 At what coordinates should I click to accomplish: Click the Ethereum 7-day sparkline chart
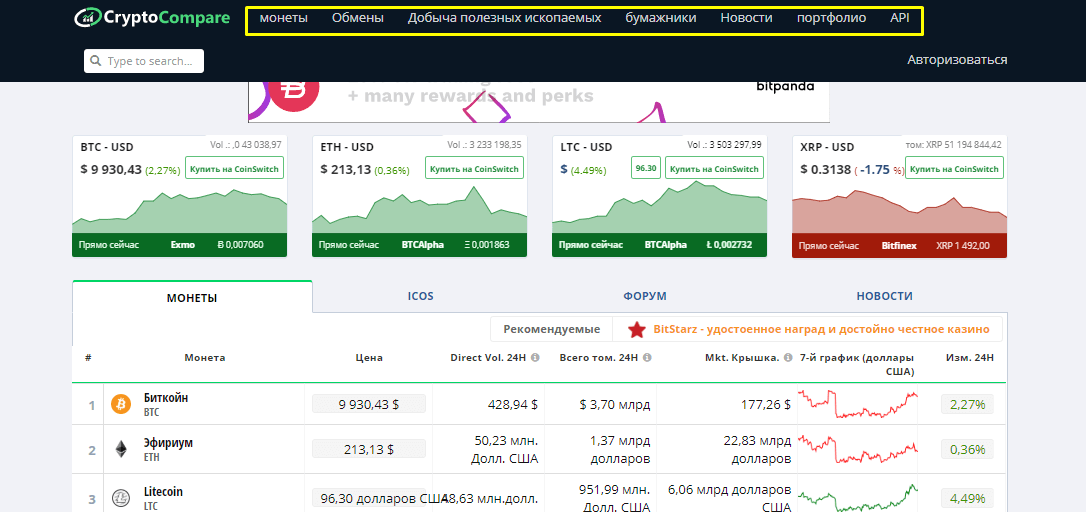858,449
